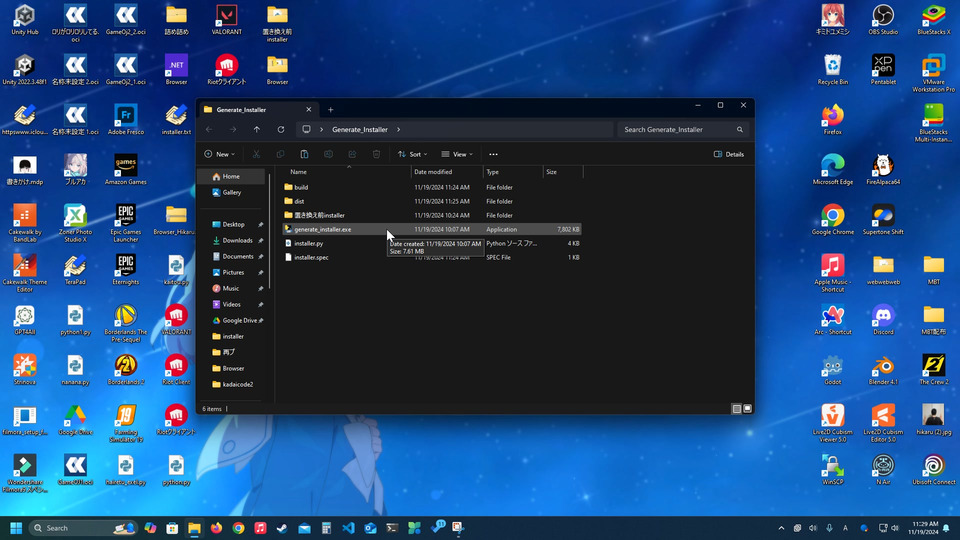Image resolution: width=960 pixels, height=540 pixels.
Task: Click the Refresh button in navigation bar
Action: (x=281, y=129)
